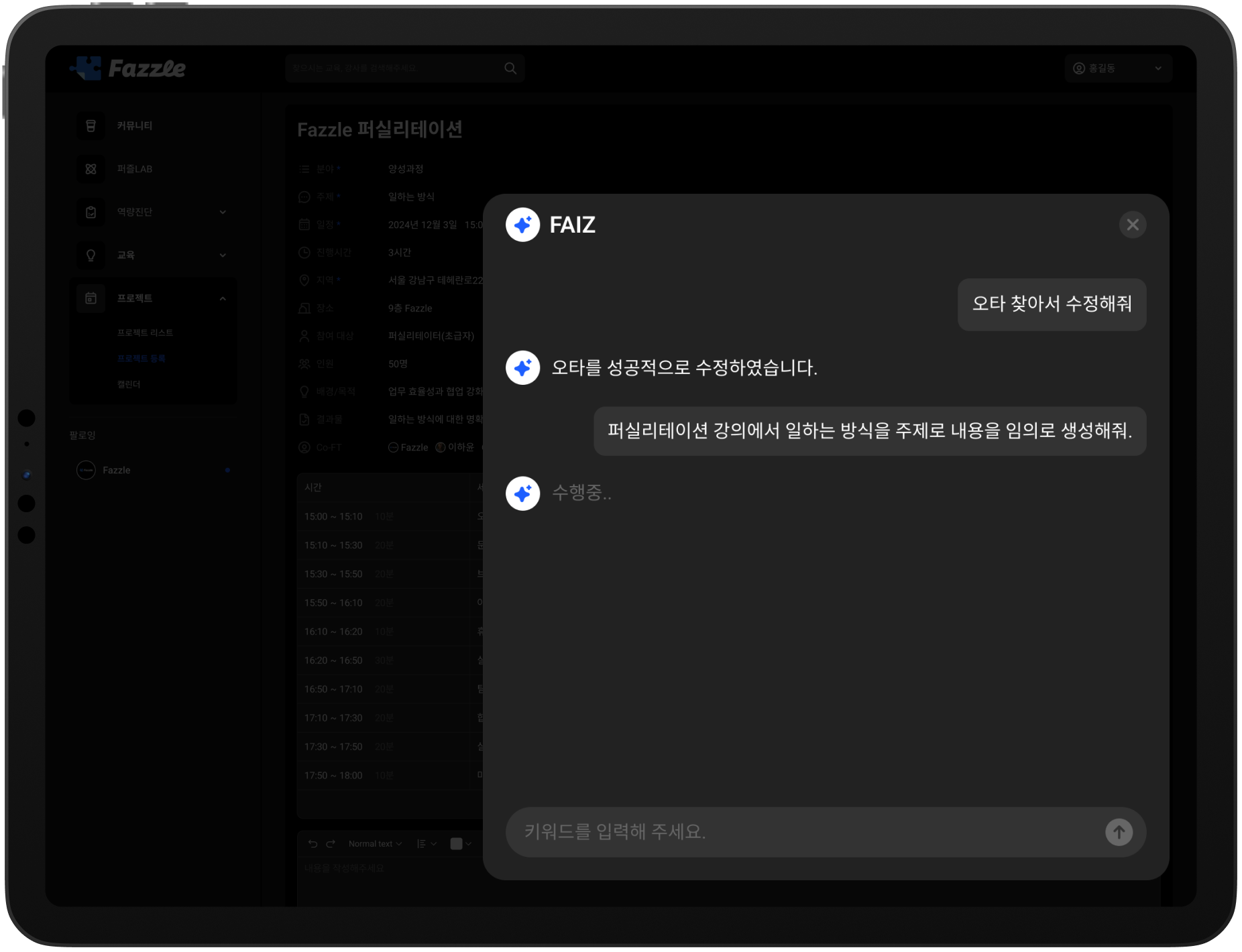The image size is (1242, 952).
Task: Click the 역량진단 clipboard icon
Action: (x=91, y=212)
